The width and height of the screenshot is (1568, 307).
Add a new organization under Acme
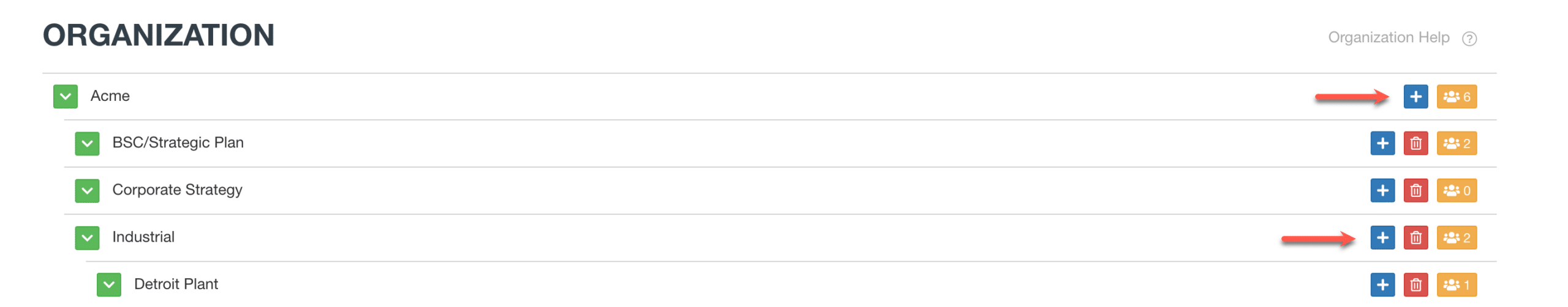[x=1415, y=97]
